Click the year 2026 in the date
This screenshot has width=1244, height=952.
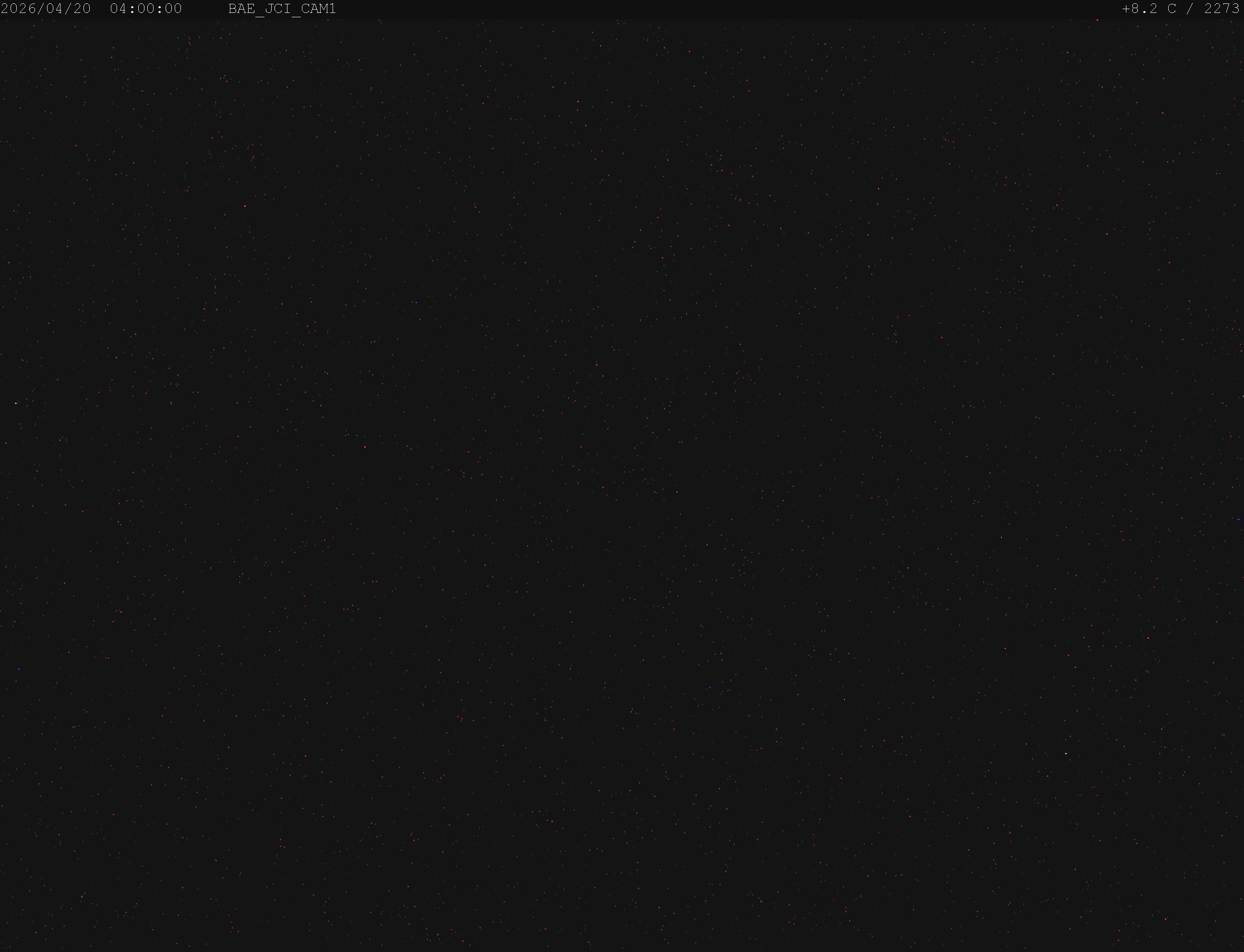19,9
